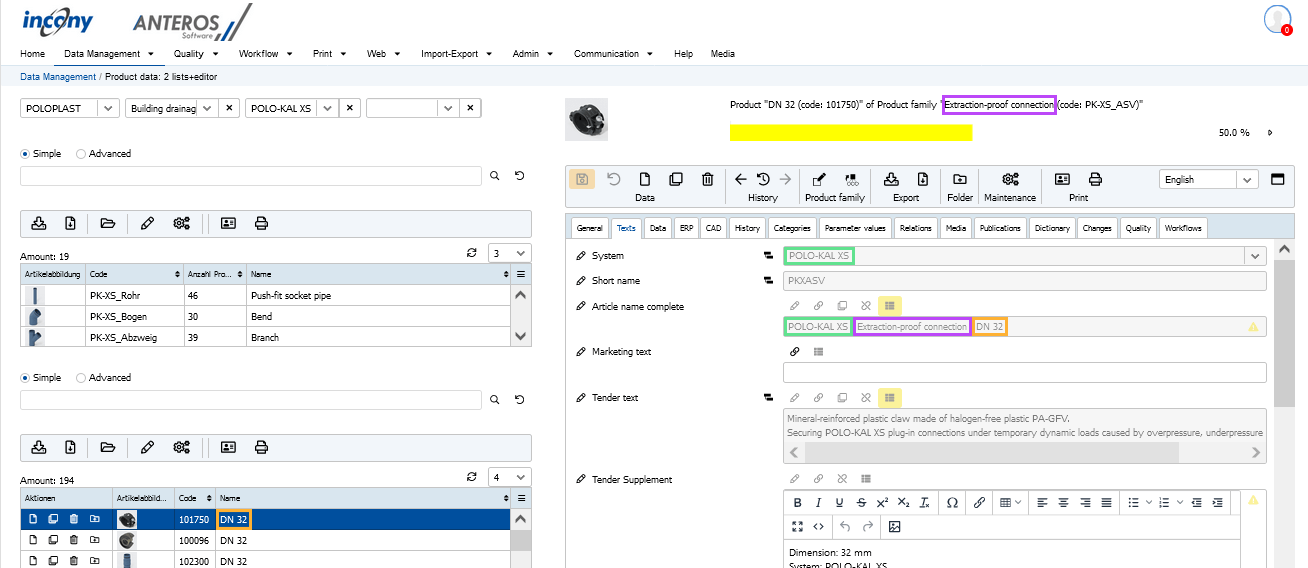Select Advanced radio for lower search
This screenshot has width=1308, height=568.
(x=81, y=378)
